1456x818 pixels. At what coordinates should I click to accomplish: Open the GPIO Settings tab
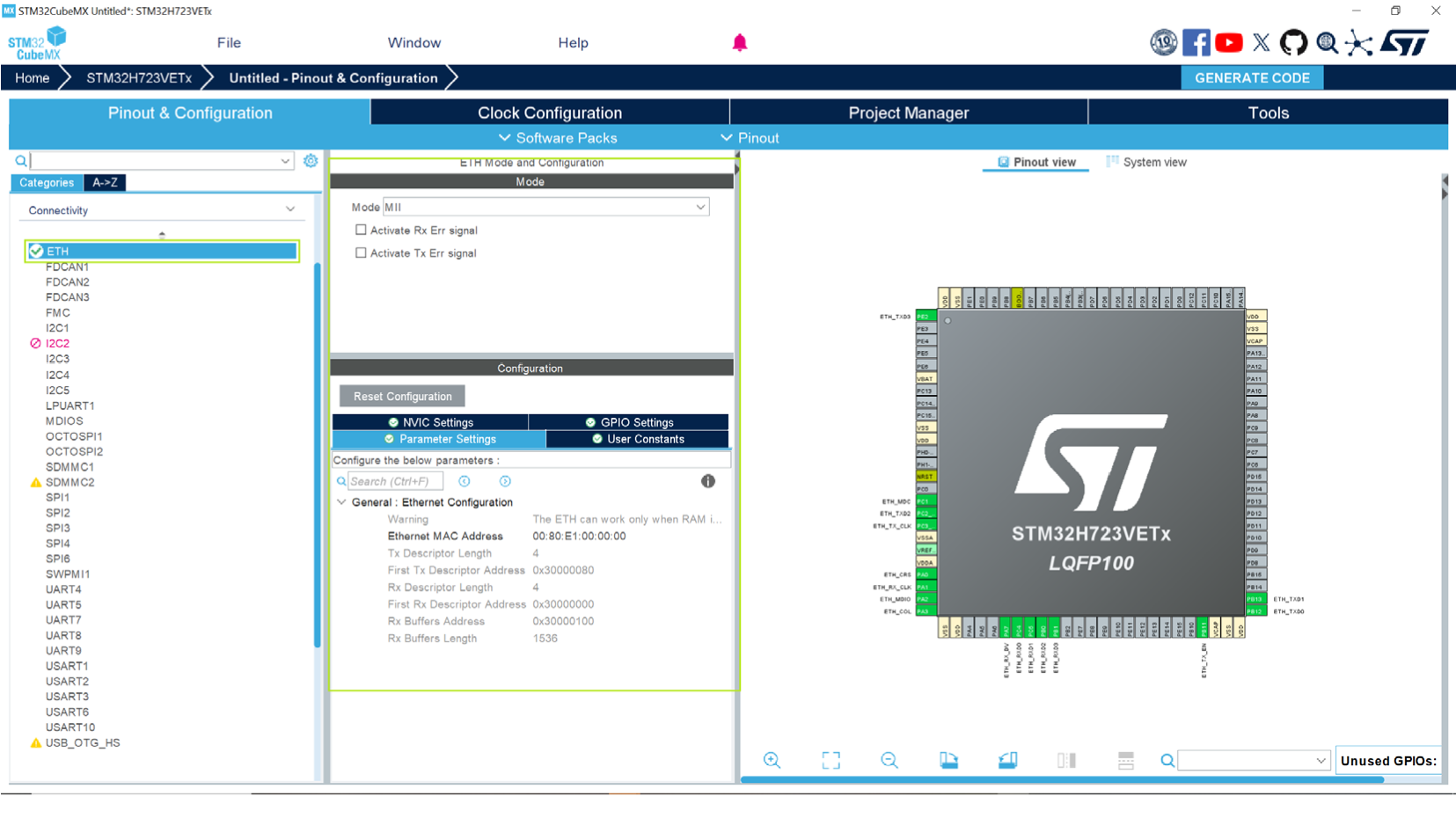pos(628,422)
